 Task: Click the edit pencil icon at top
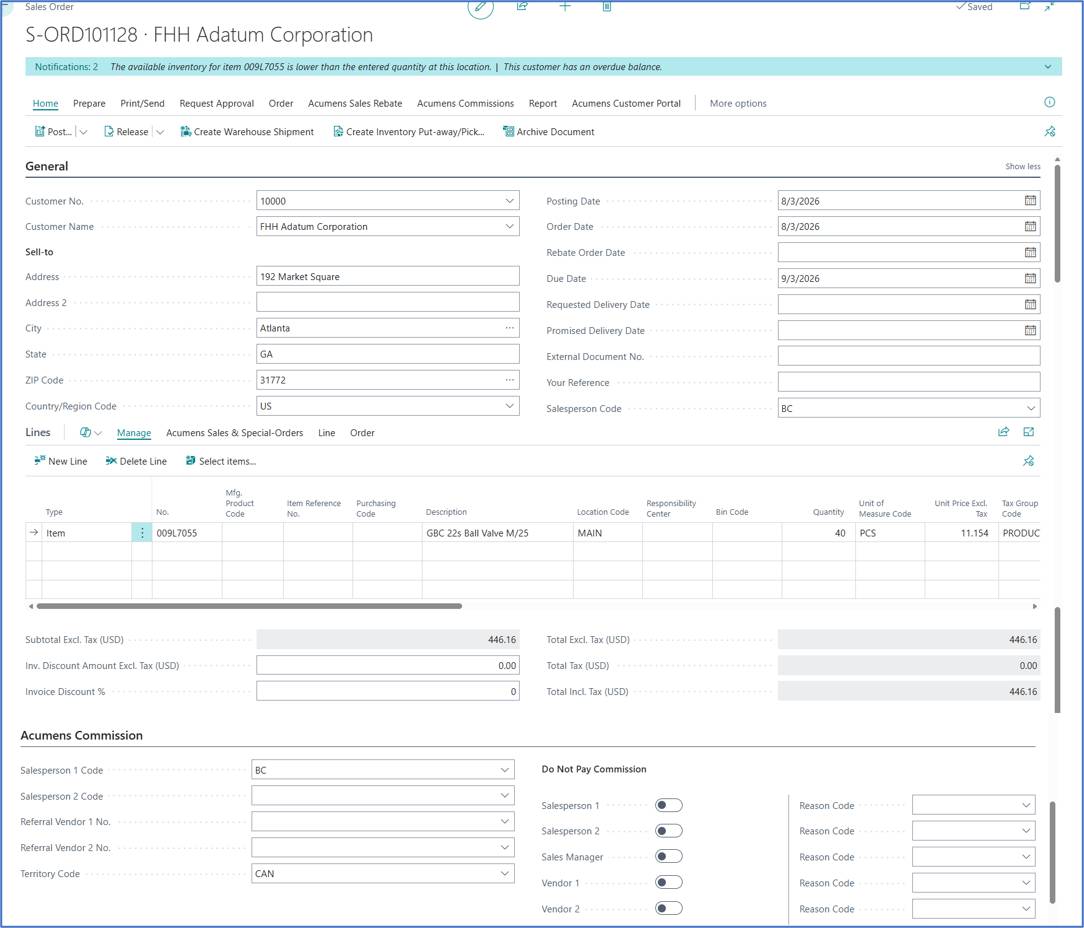[480, 7]
